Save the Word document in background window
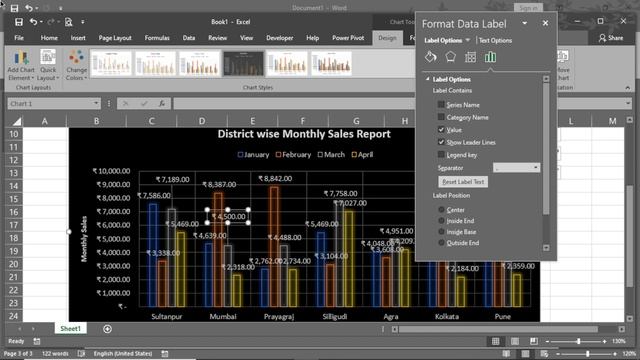Viewport: 640px width, 360px height. coord(14,8)
